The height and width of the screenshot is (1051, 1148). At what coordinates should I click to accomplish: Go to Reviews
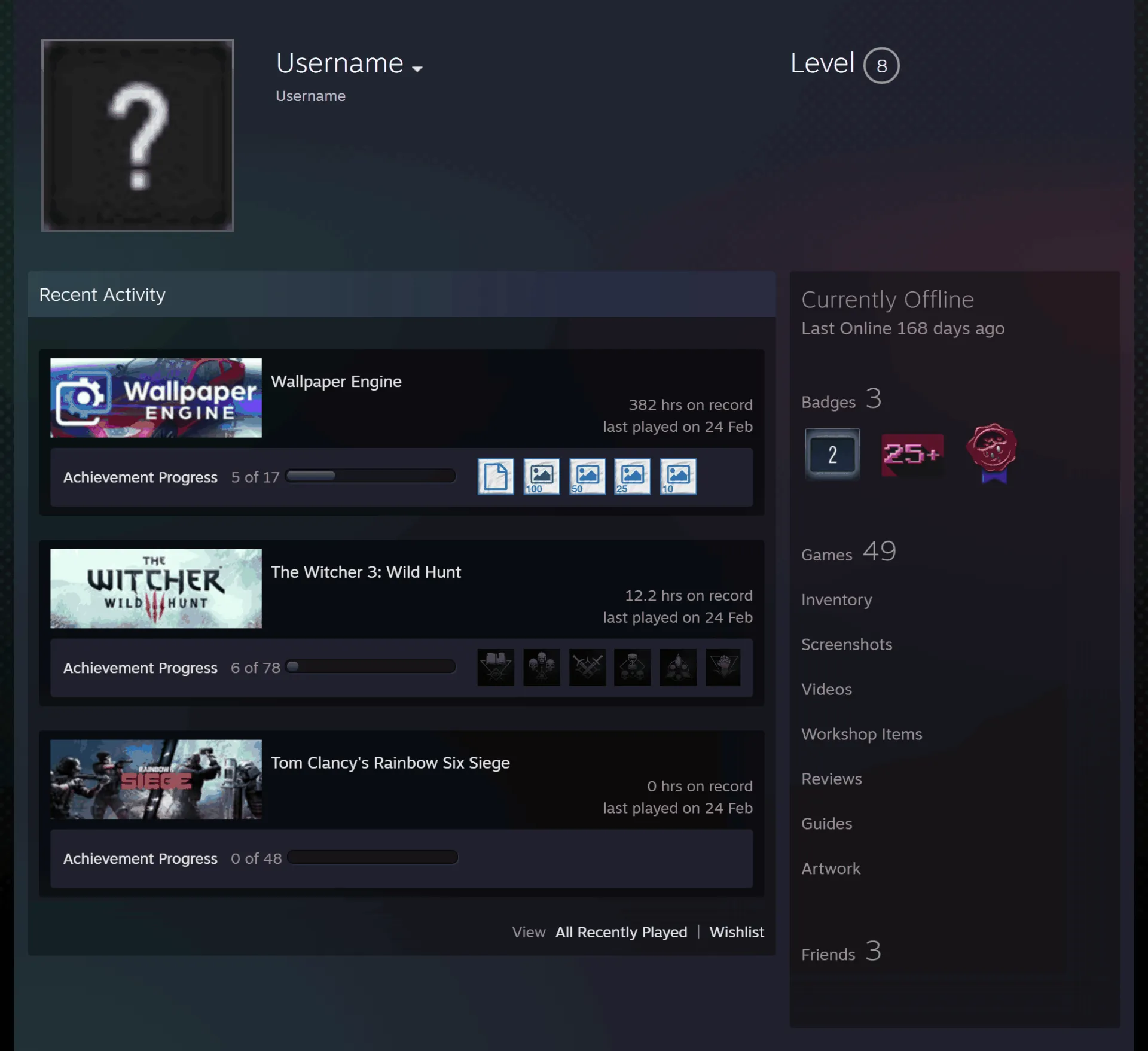click(832, 779)
